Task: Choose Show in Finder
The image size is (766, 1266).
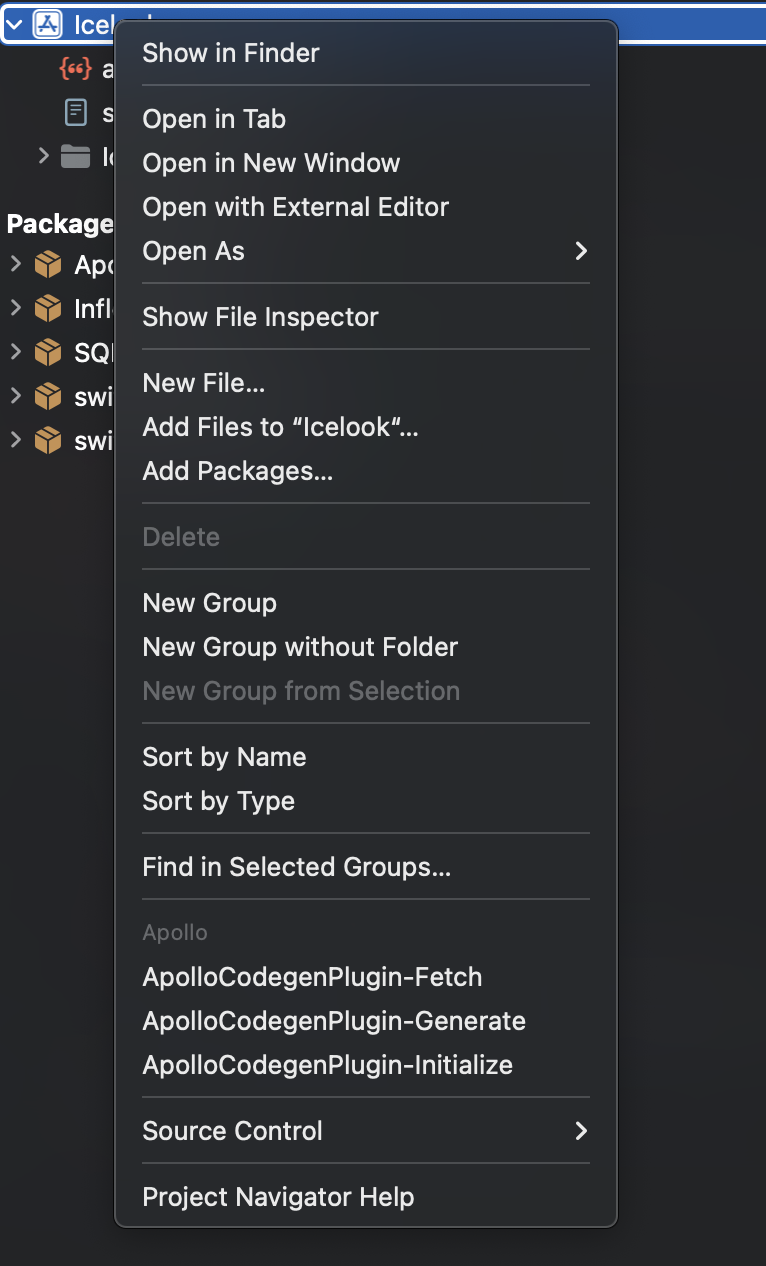Action: coord(366,53)
